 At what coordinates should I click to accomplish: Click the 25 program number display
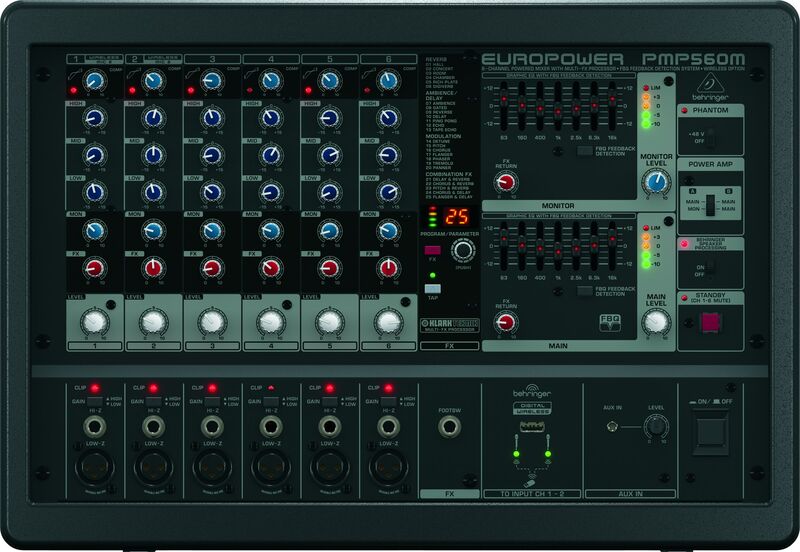pyautogui.click(x=457, y=217)
